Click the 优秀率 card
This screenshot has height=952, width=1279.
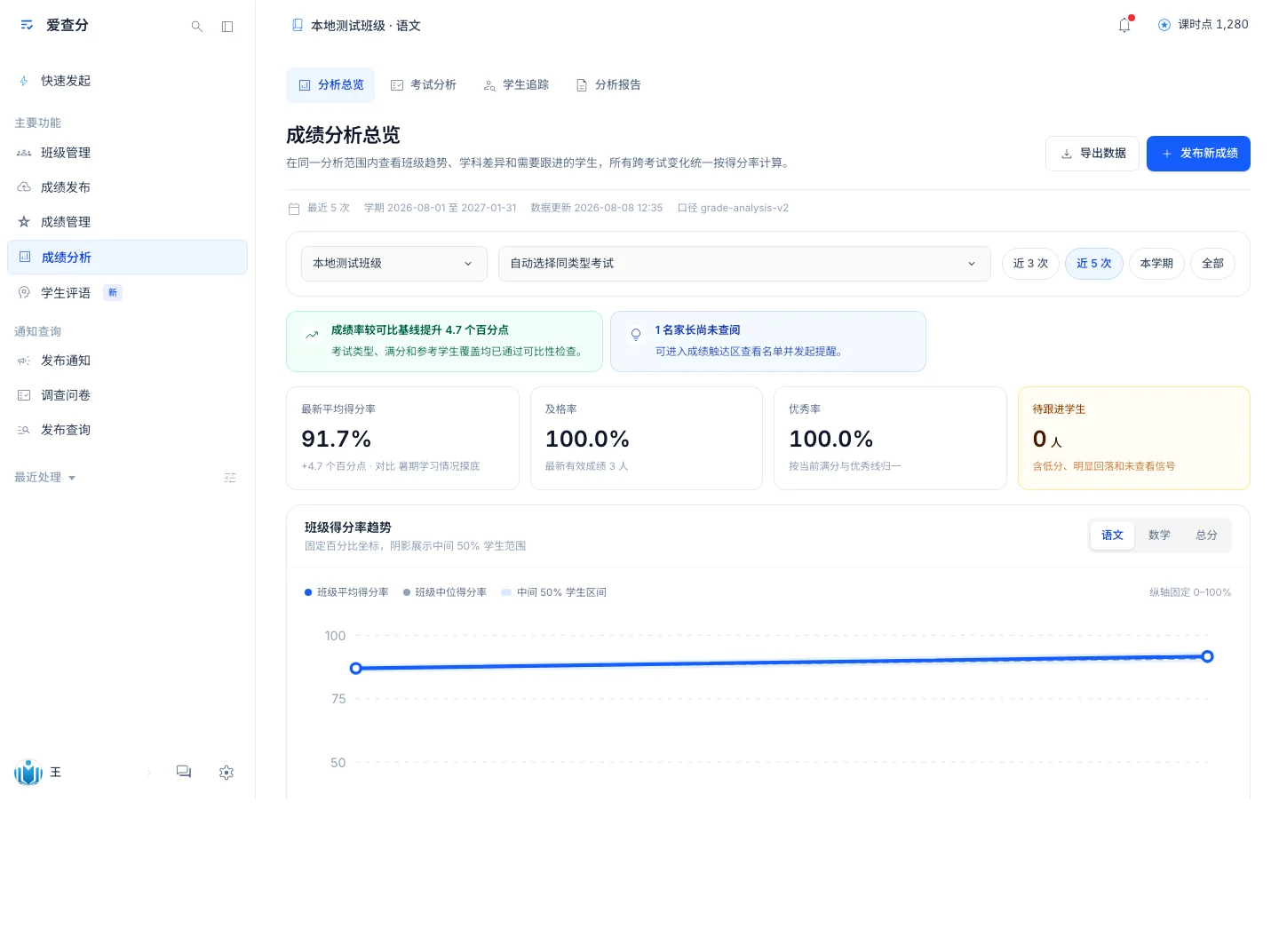890,438
